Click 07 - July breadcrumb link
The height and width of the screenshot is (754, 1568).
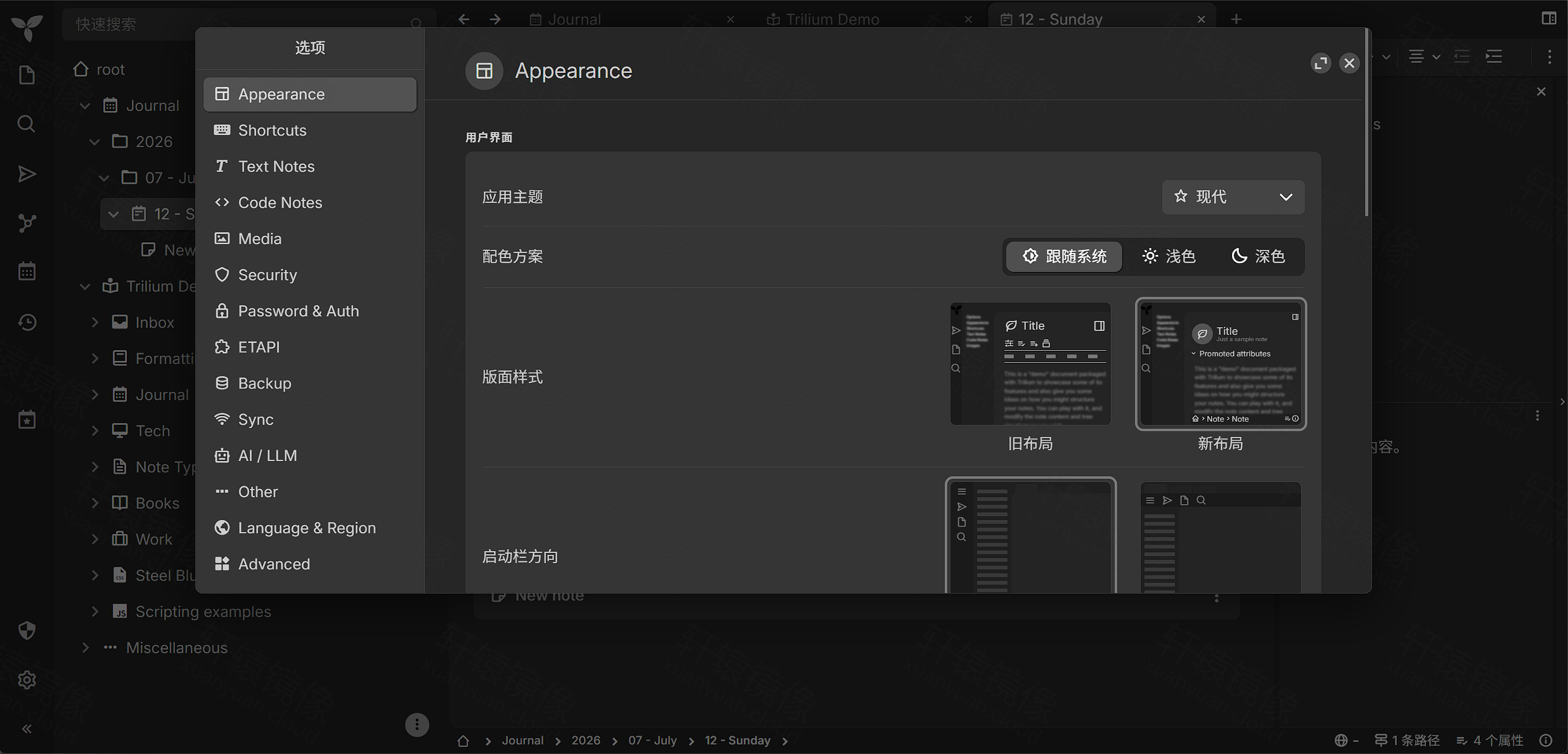point(652,741)
